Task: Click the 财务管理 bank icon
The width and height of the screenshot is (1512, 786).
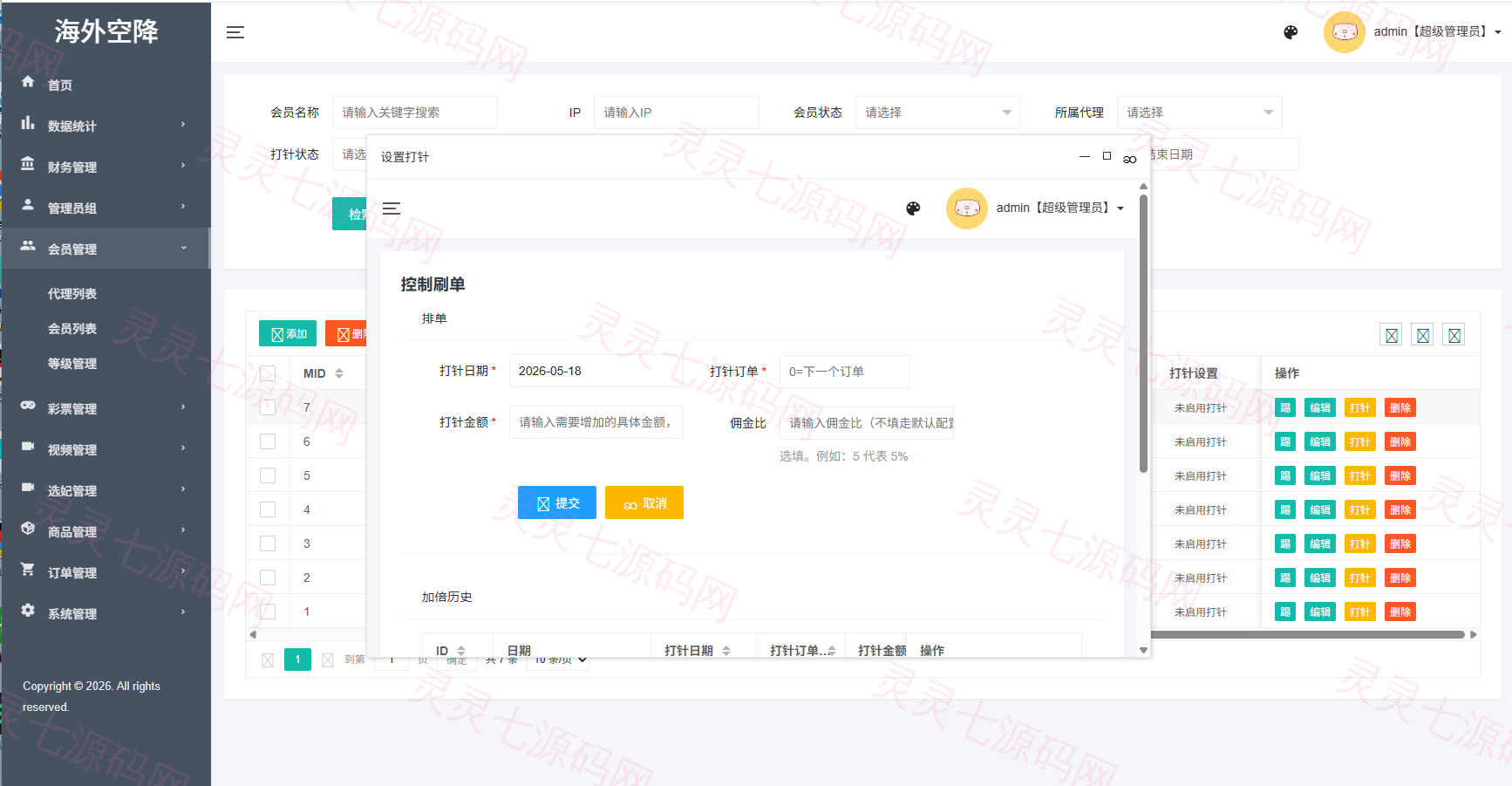Action: point(28,164)
